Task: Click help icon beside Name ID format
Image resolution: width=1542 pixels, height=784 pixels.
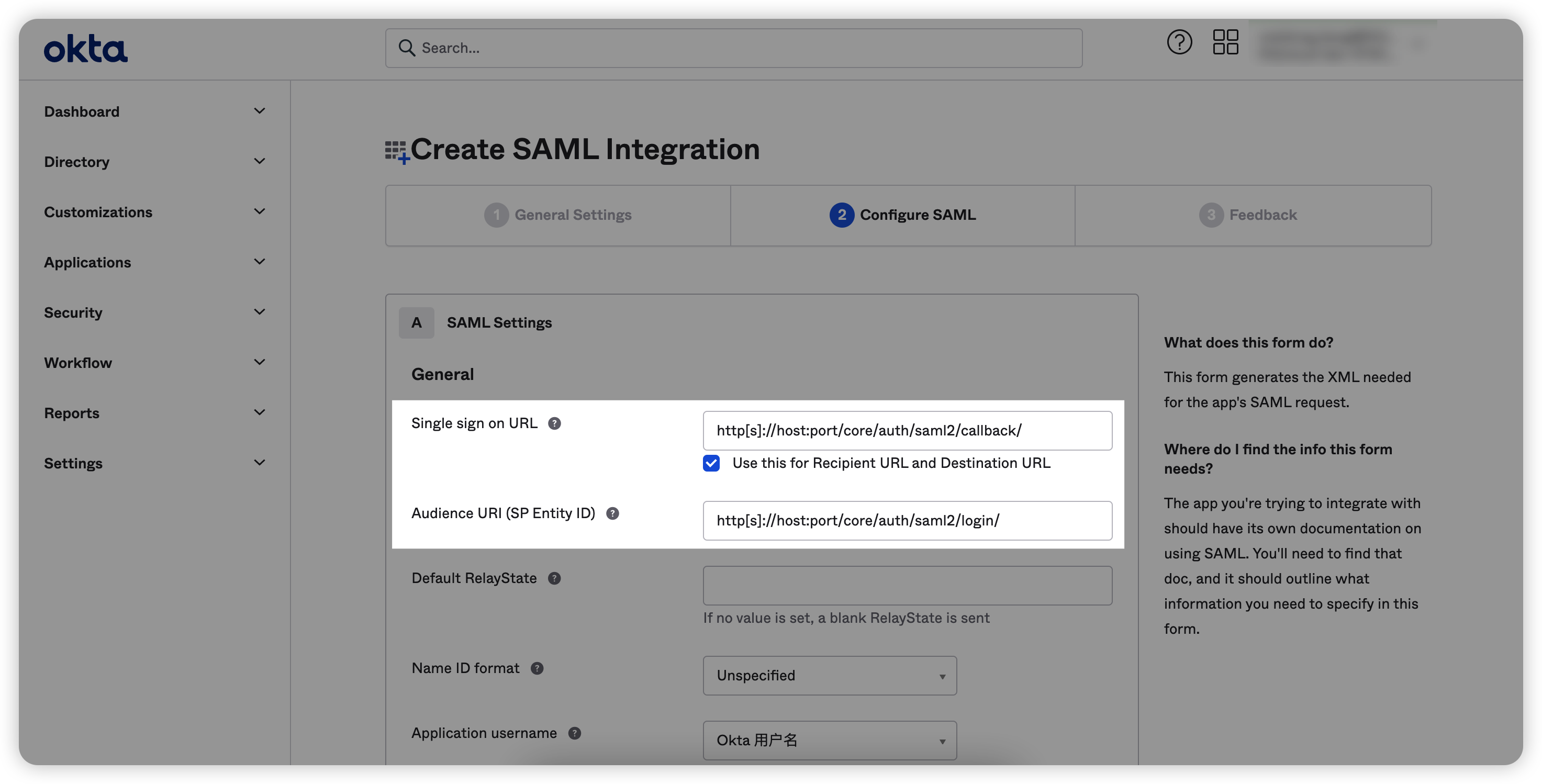Action: 537,668
